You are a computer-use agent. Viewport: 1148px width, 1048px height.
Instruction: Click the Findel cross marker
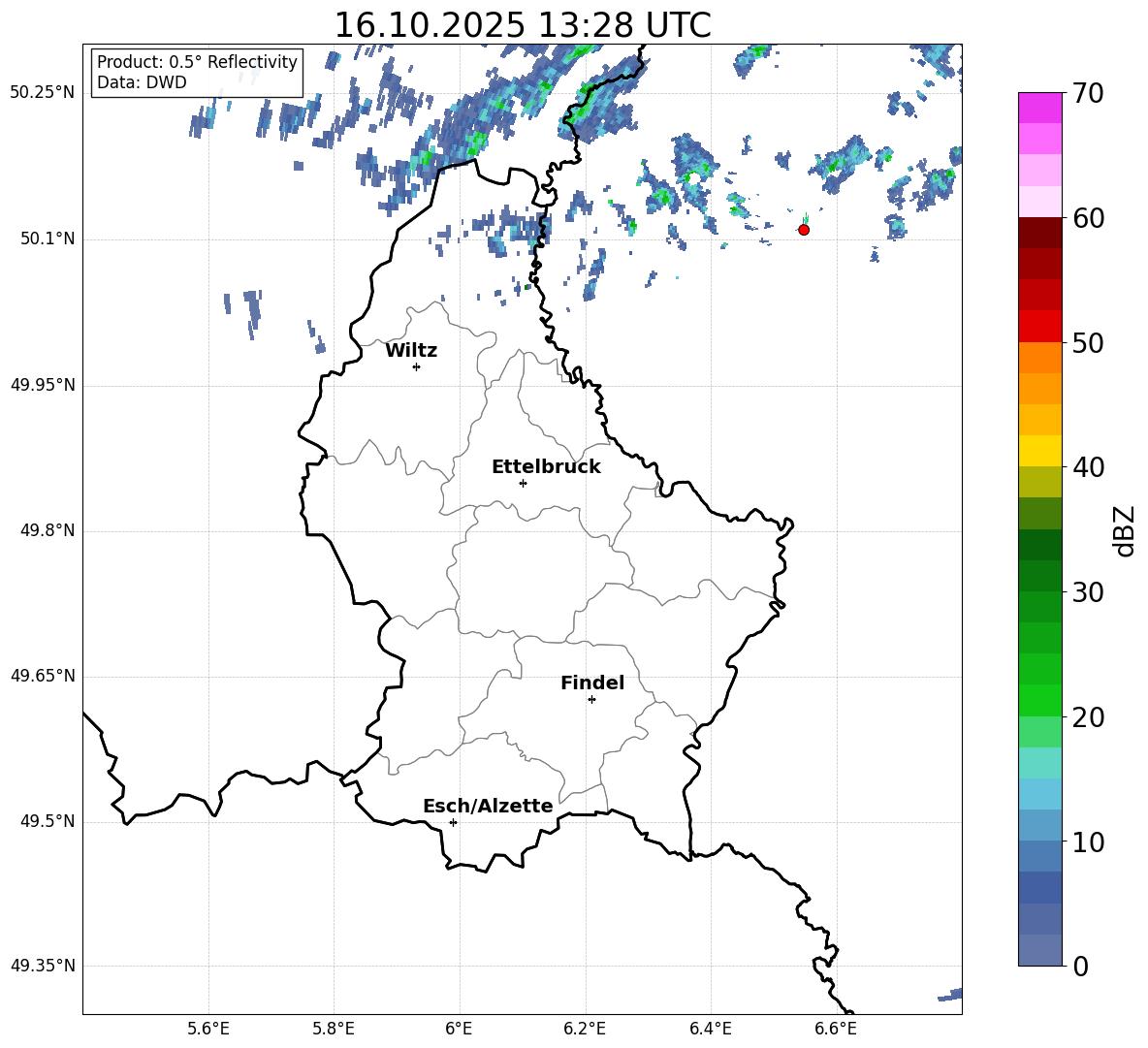tap(591, 700)
